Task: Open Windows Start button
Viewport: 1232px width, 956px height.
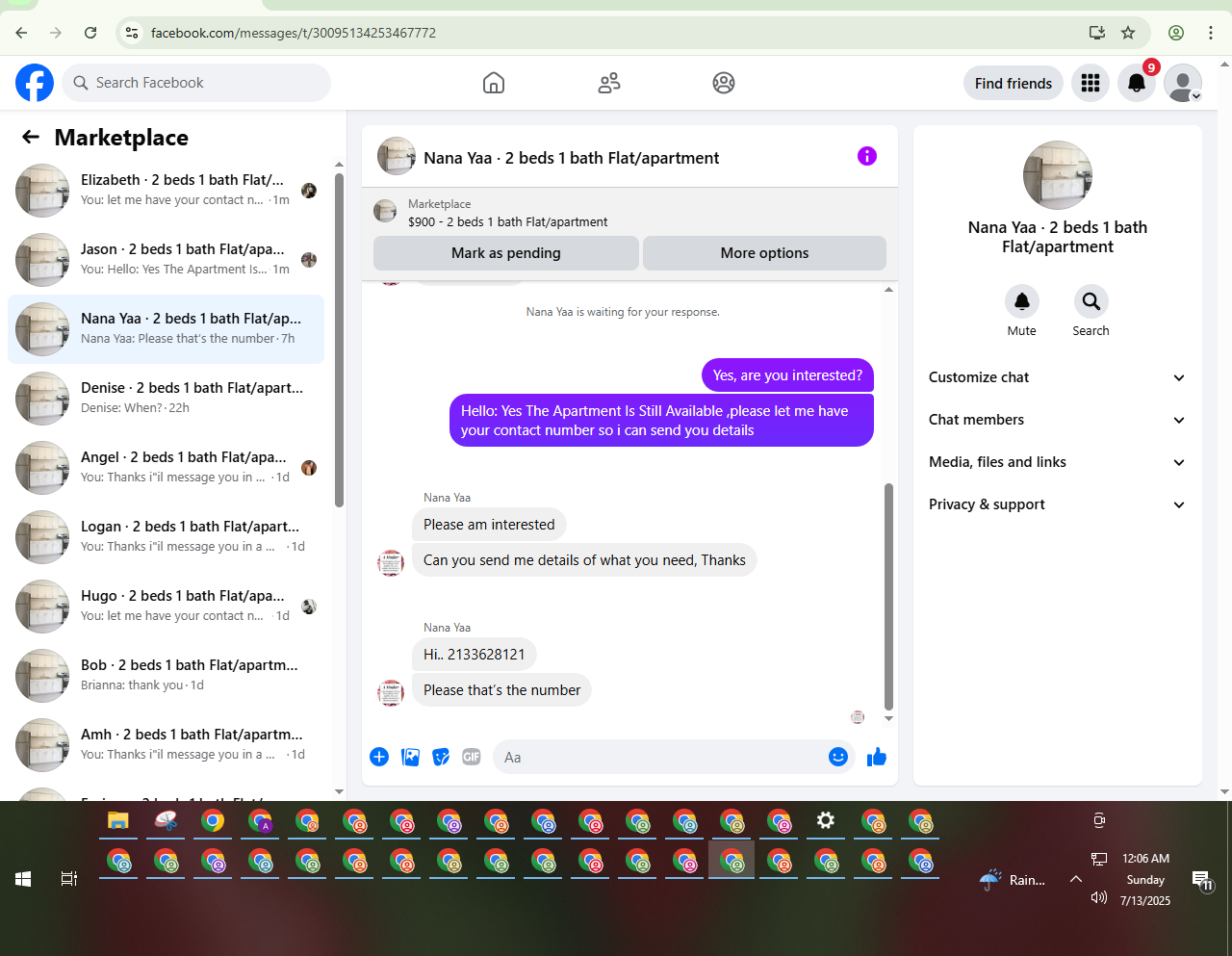Action: pos(23,878)
